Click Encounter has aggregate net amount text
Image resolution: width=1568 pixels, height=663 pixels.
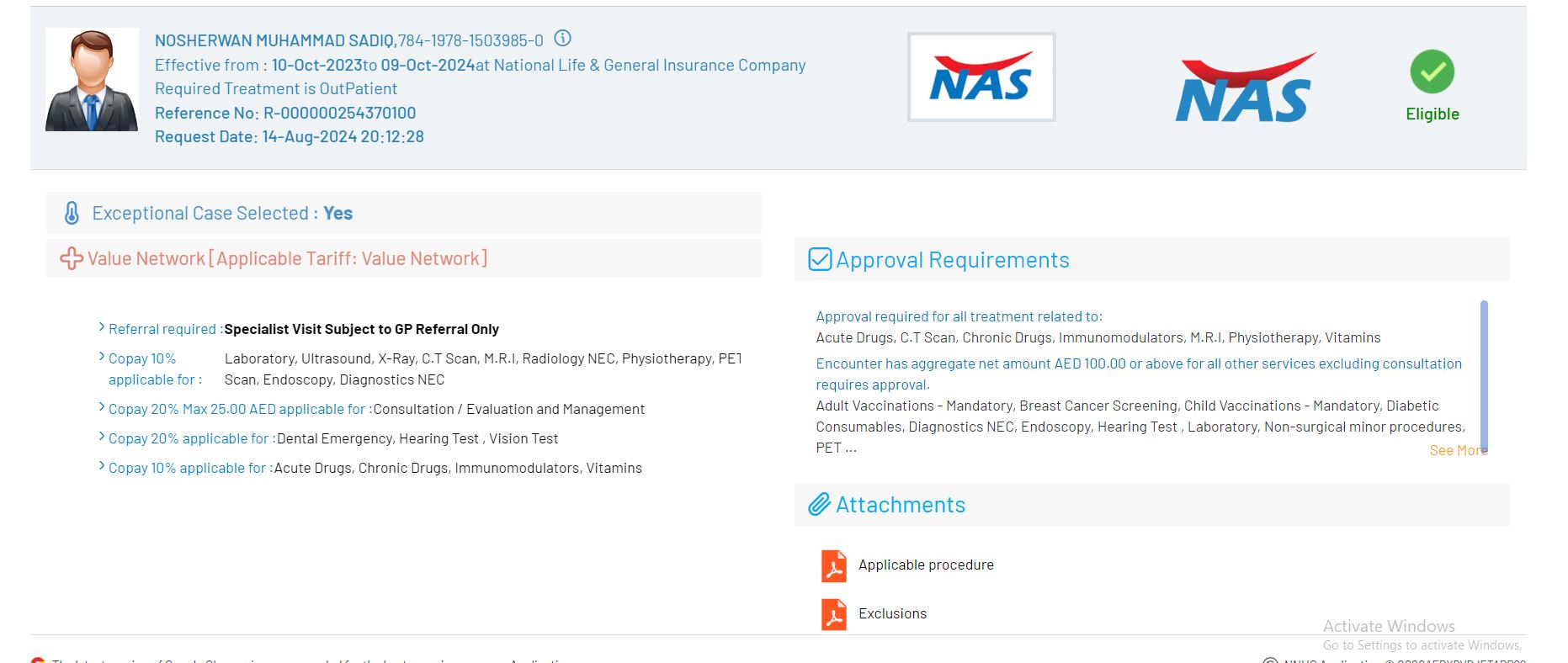(x=1139, y=374)
